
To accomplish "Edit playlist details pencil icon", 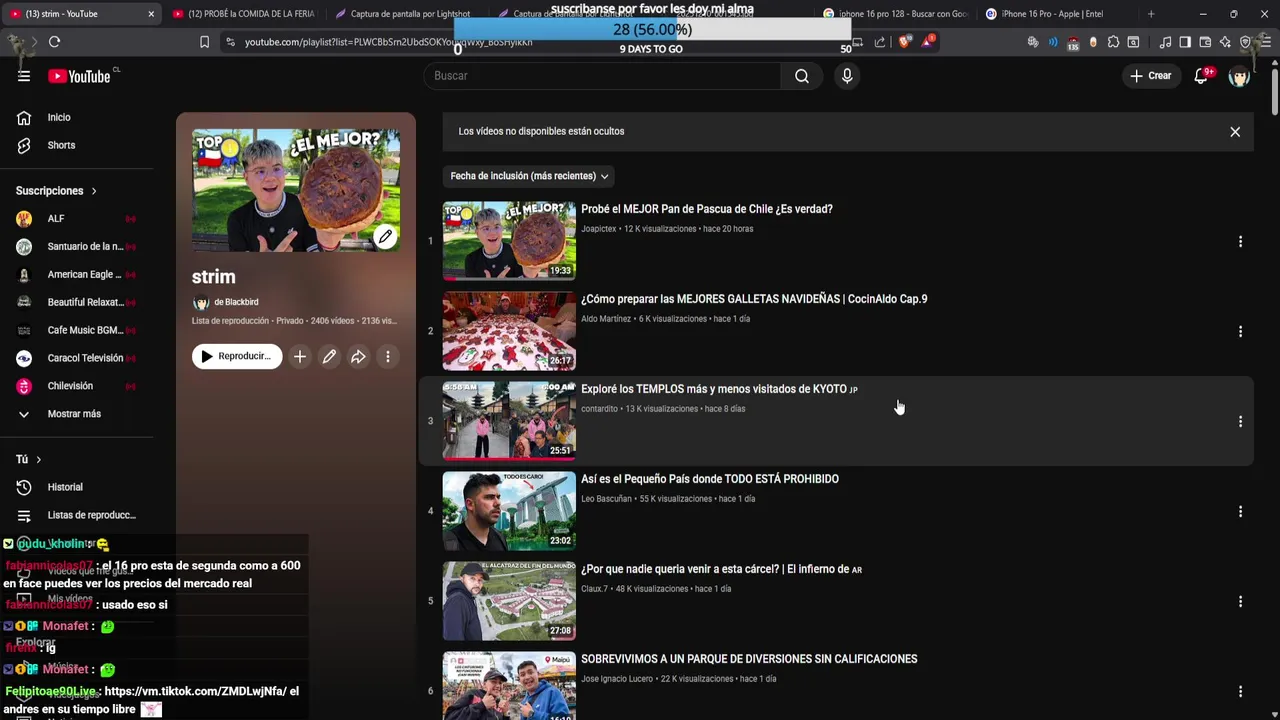I will [329, 357].
